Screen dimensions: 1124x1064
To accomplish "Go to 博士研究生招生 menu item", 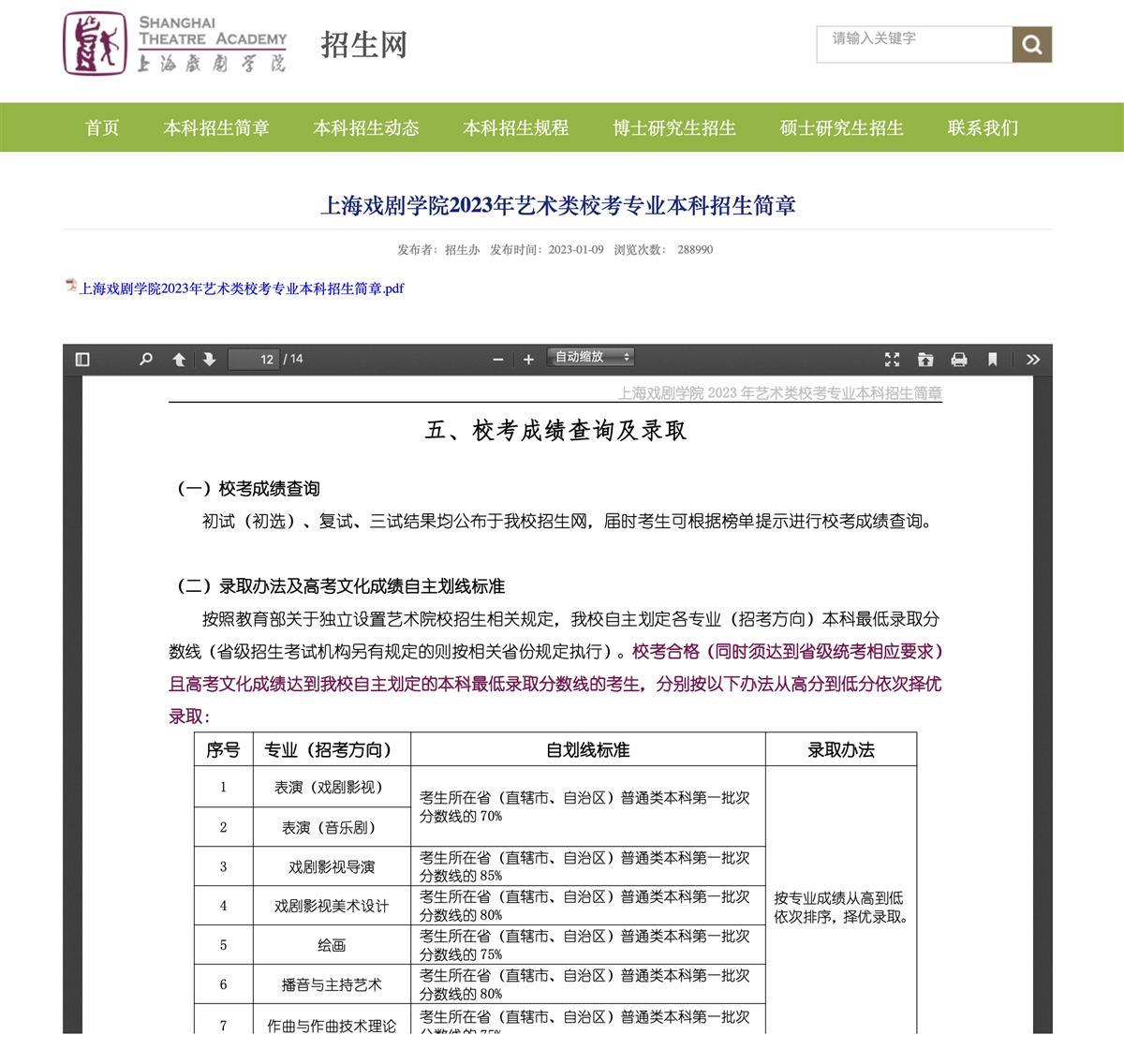I will click(674, 128).
